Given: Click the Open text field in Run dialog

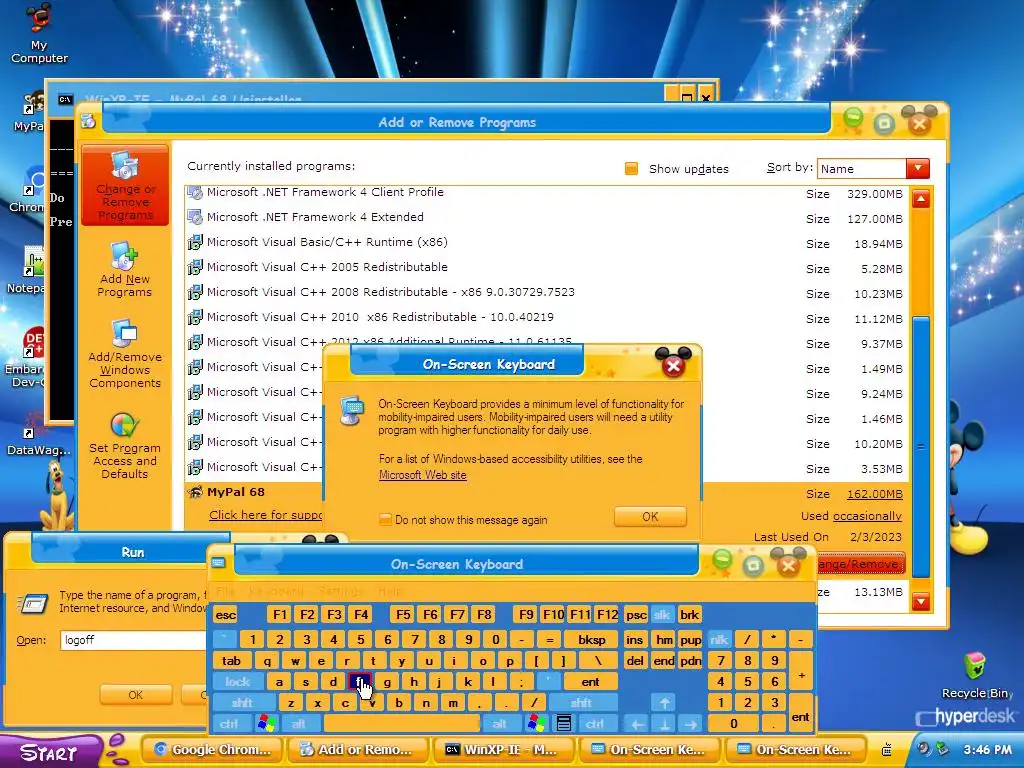Looking at the screenshot, I should [x=134, y=640].
